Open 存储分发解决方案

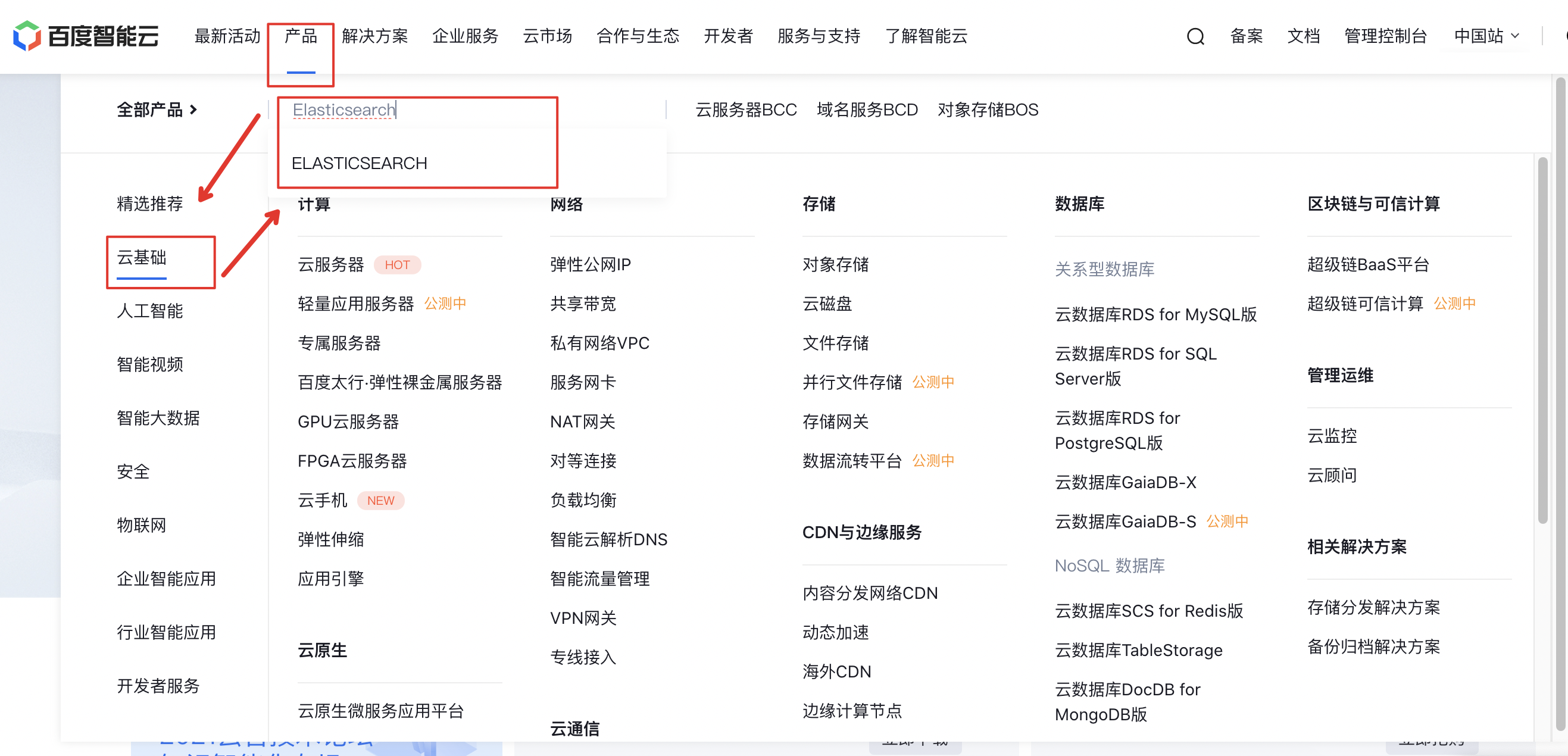(x=1374, y=607)
